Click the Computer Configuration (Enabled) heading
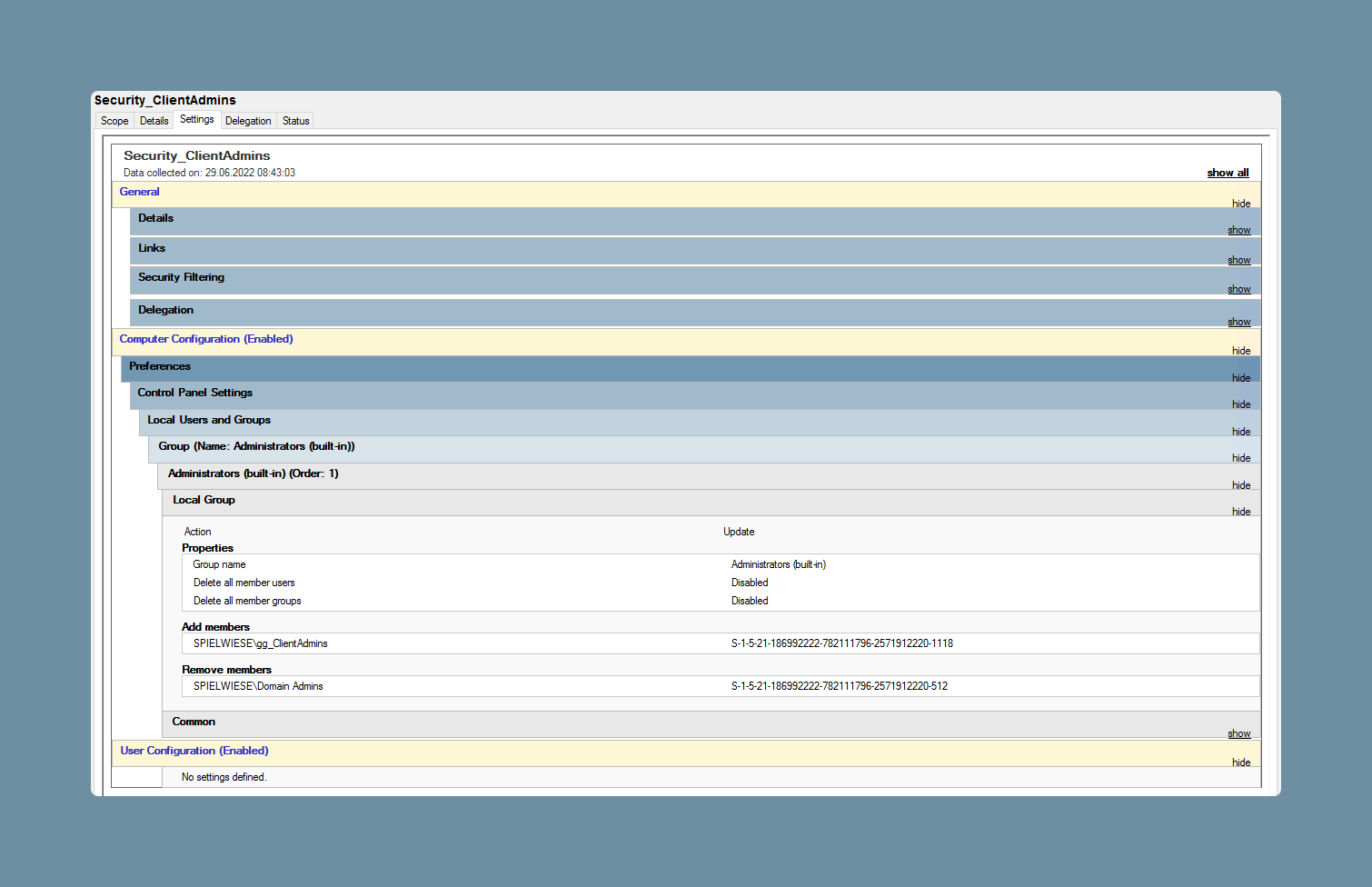The height and width of the screenshot is (887, 1372). click(x=206, y=339)
